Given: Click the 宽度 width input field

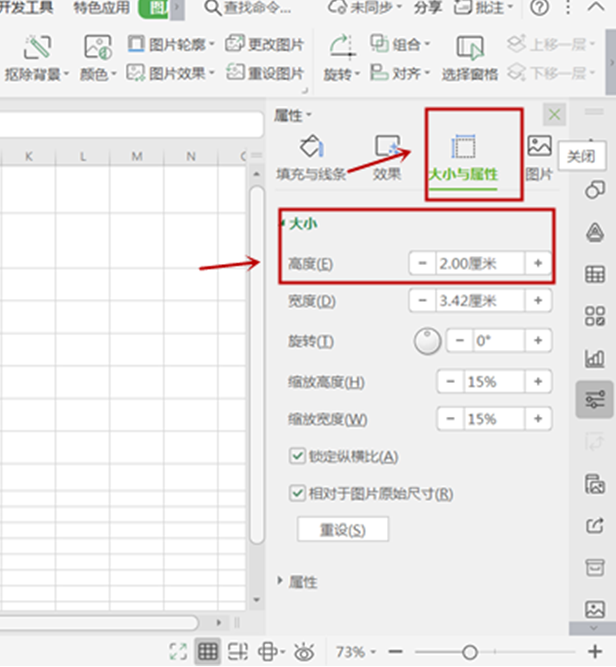Looking at the screenshot, I should [480, 301].
